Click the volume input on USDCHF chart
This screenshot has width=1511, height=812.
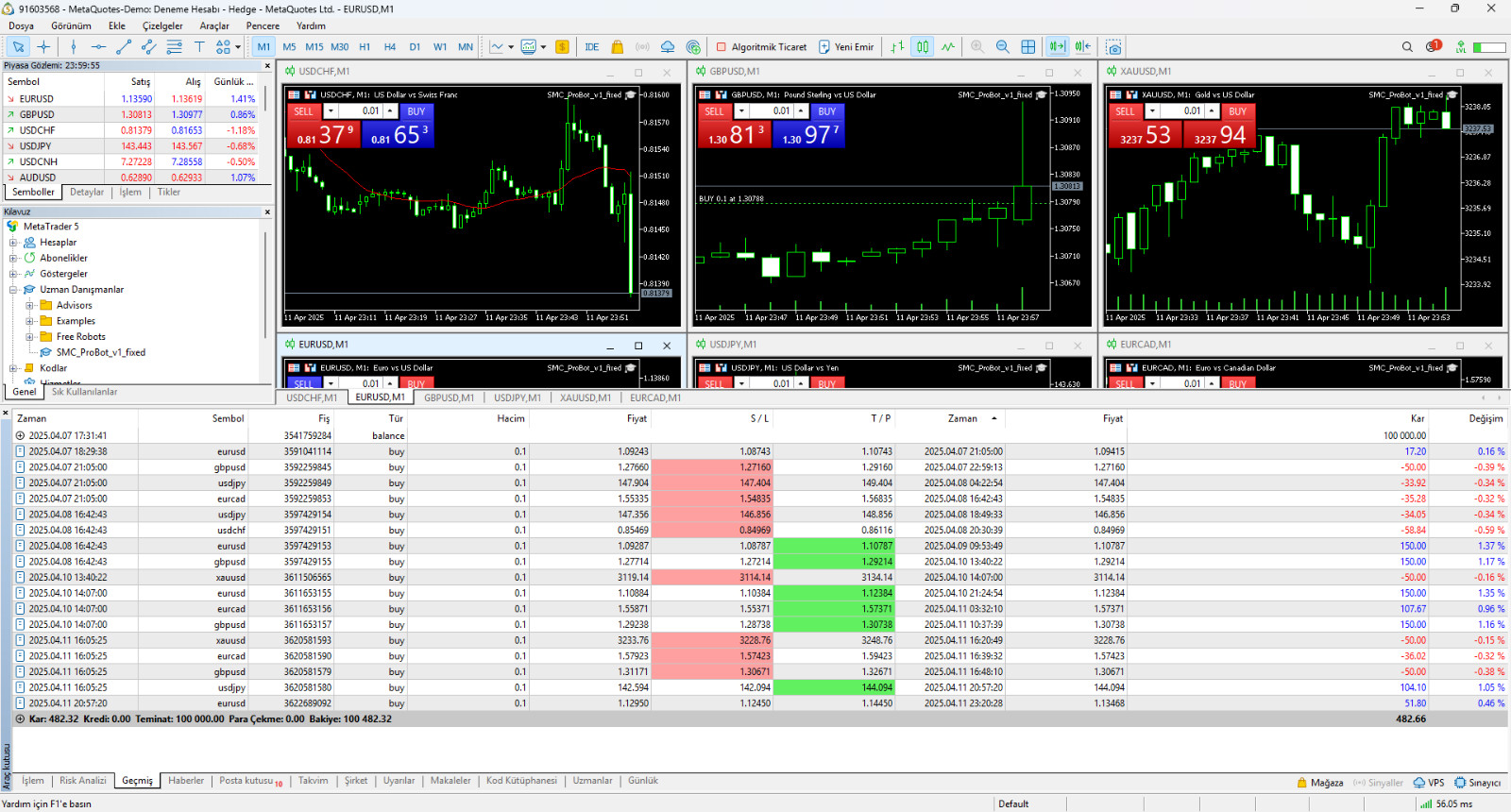click(362, 111)
